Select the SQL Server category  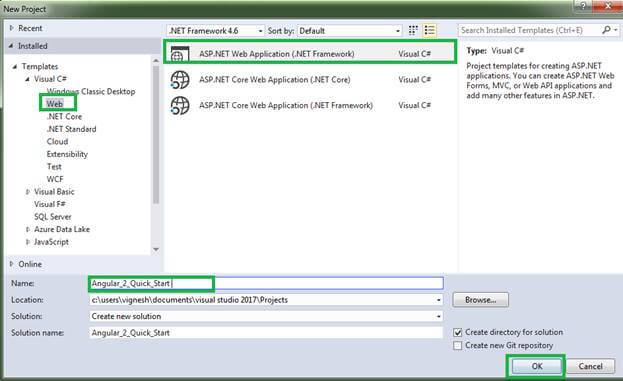[x=53, y=217]
